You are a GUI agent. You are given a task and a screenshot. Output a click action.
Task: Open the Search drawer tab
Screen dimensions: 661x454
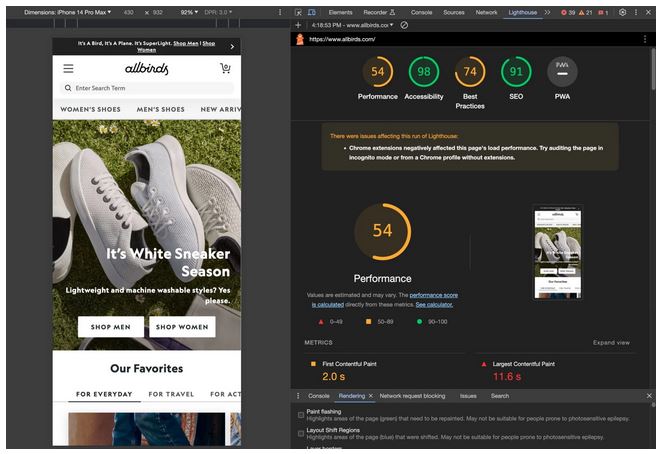[500, 396]
